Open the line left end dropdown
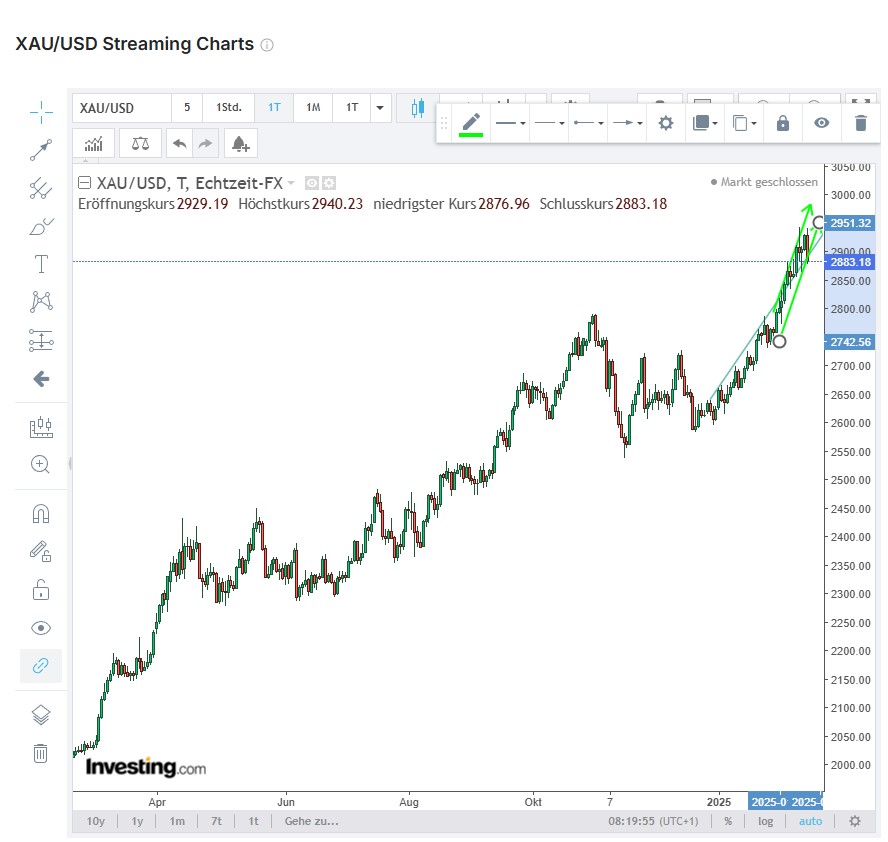The height and width of the screenshot is (842, 888). point(588,123)
